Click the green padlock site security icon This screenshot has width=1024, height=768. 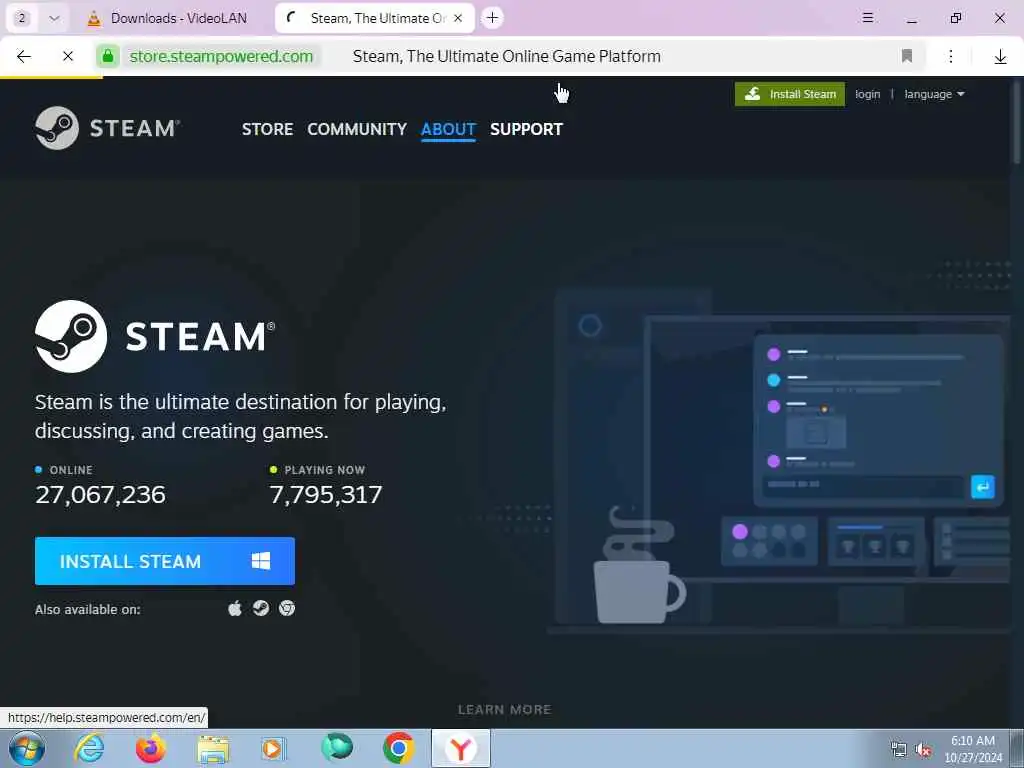(108, 56)
